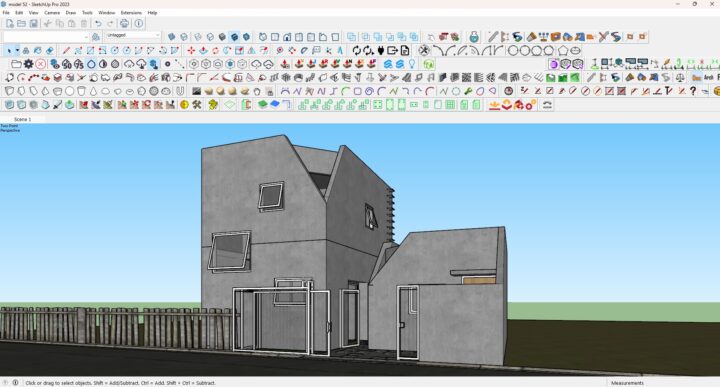This screenshot has width=720, height=387.
Task: Select the Circle tool
Action: click(114, 50)
